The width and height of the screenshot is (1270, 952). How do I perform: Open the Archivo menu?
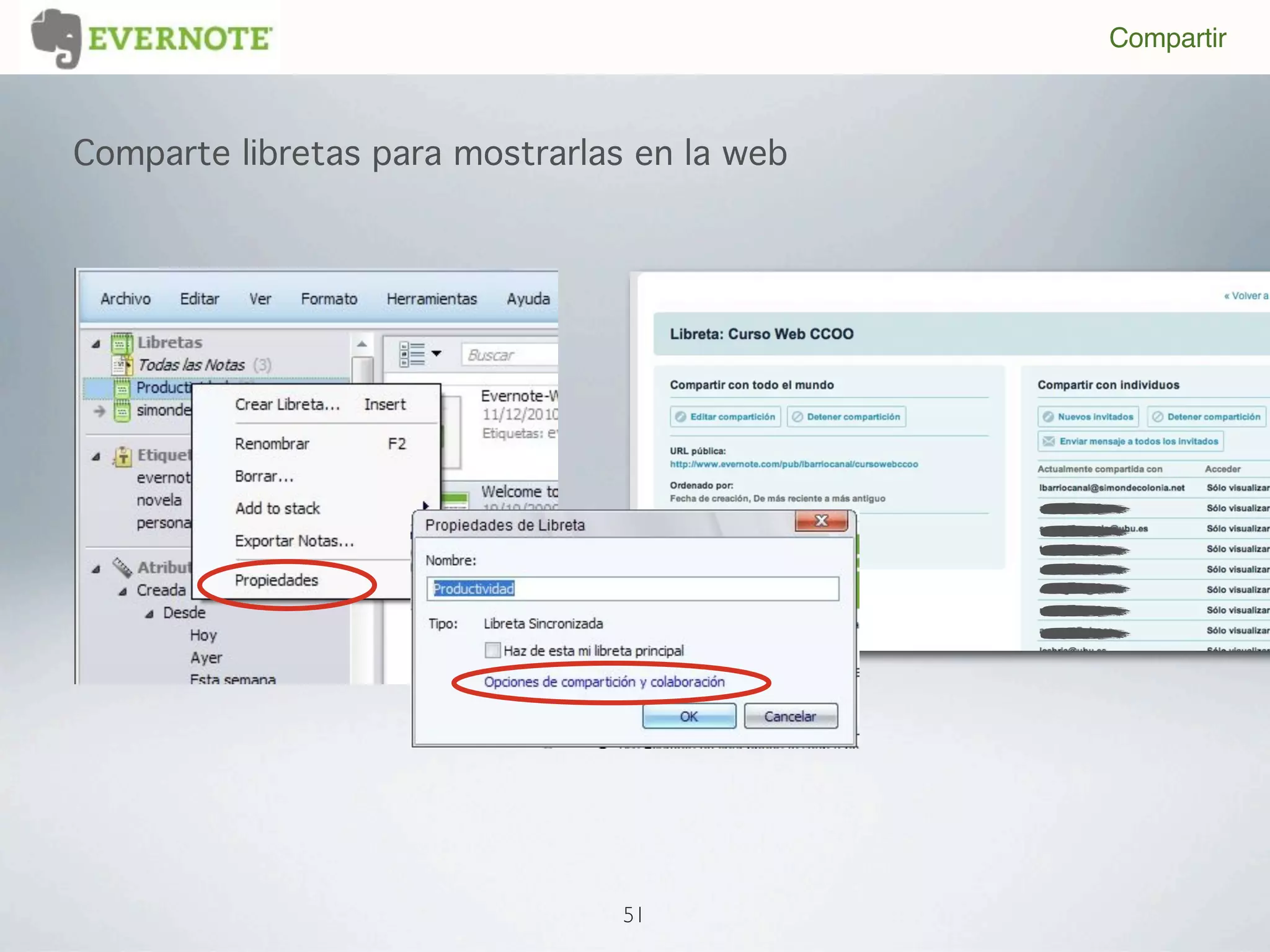(125, 299)
